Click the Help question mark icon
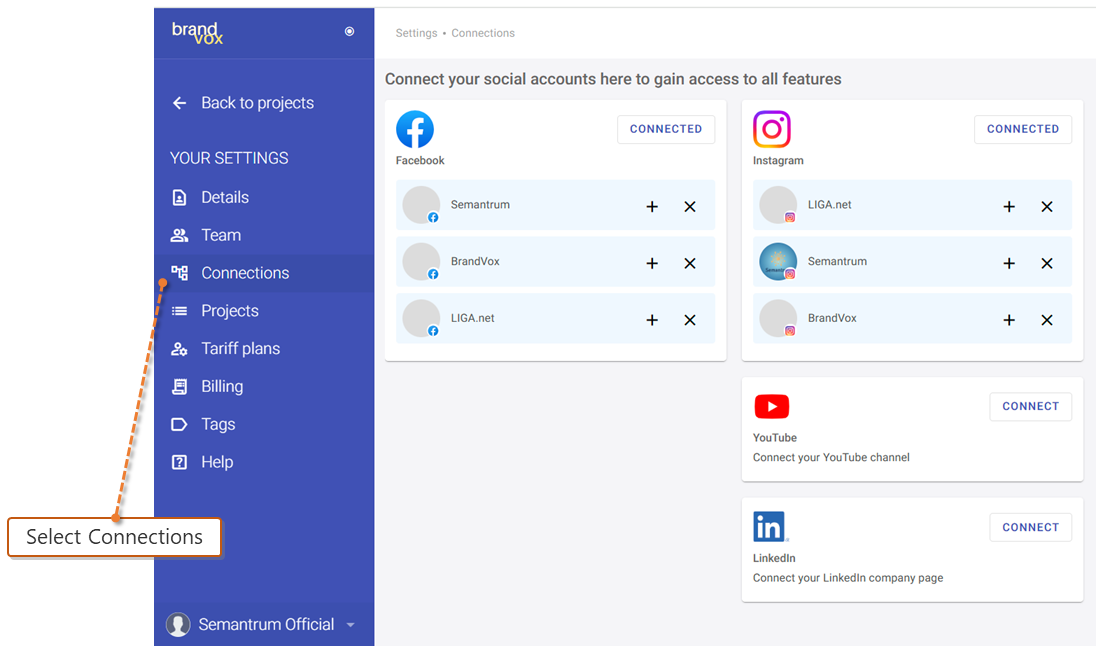 point(179,463)
